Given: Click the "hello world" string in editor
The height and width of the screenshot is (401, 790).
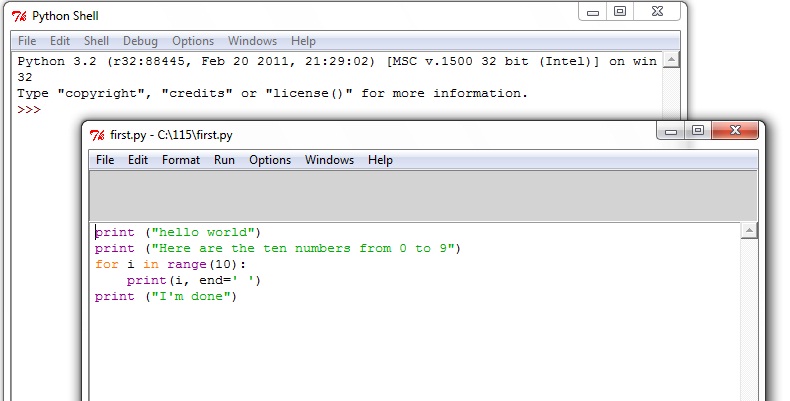Looking at the screenshot, I should (x=204, y=232).
